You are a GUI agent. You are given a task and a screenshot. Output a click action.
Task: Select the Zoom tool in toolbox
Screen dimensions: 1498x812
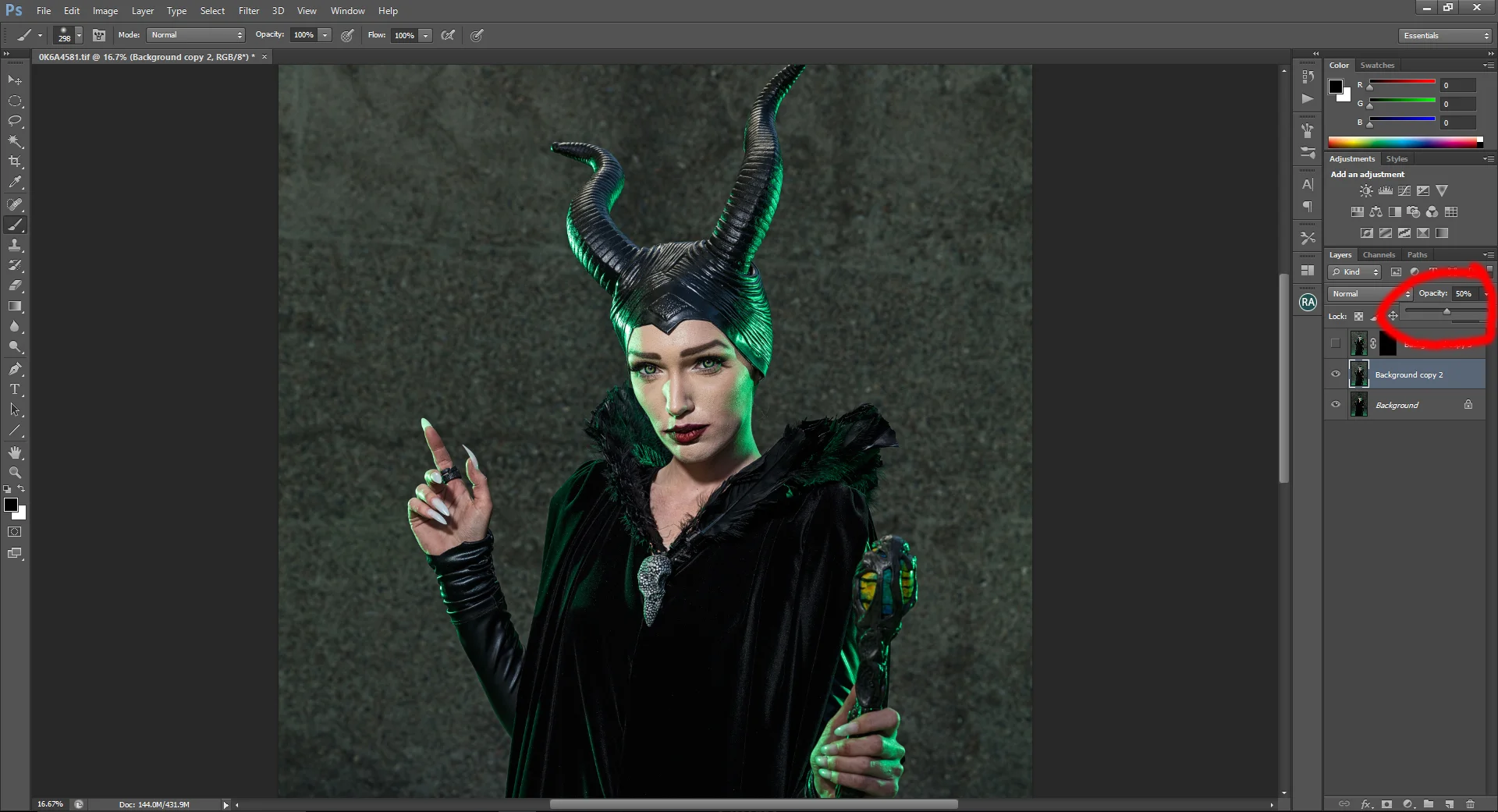[15, 473]
